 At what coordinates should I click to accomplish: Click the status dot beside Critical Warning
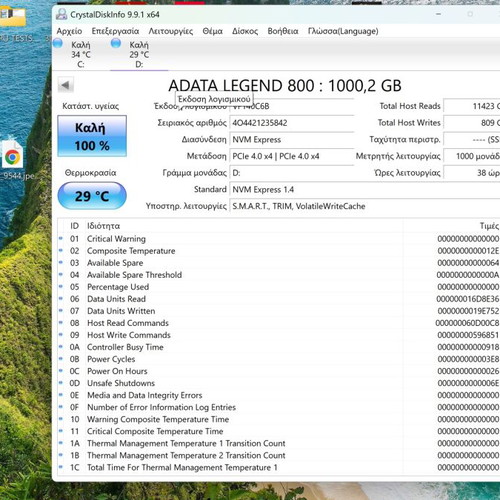click(x=61, y=238)
